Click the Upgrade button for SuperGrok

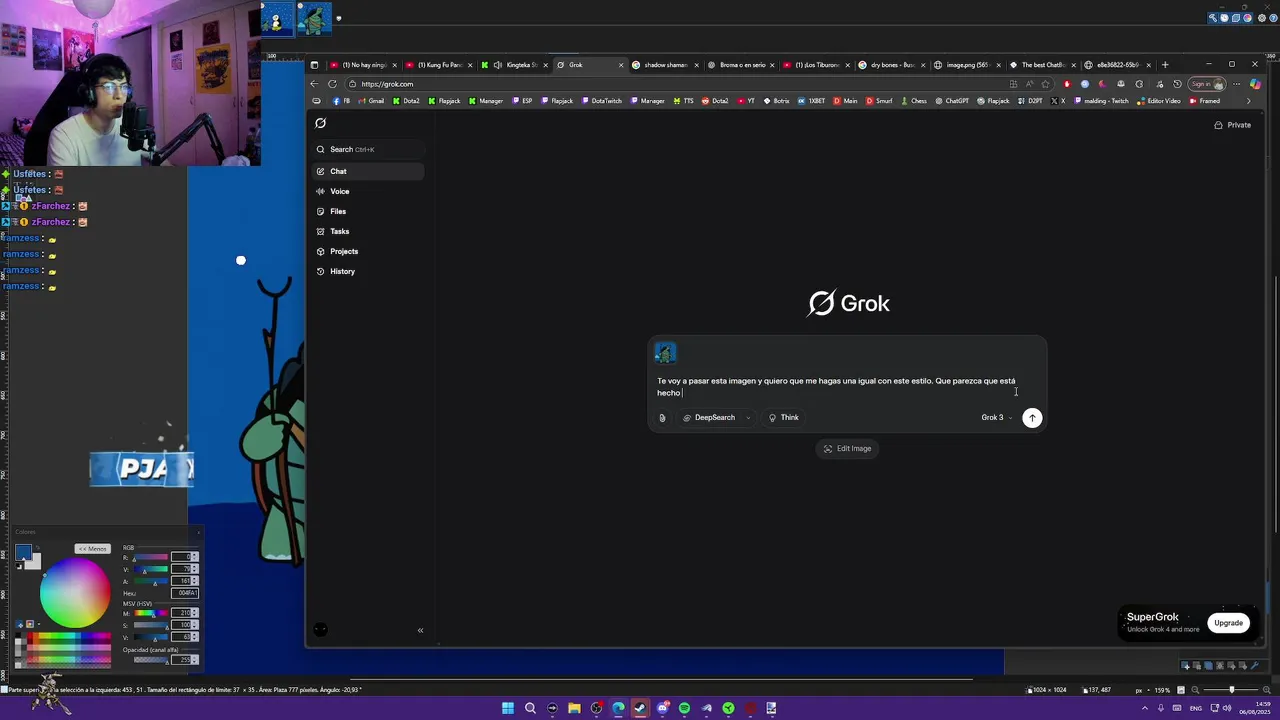[x=1228, y=623]
